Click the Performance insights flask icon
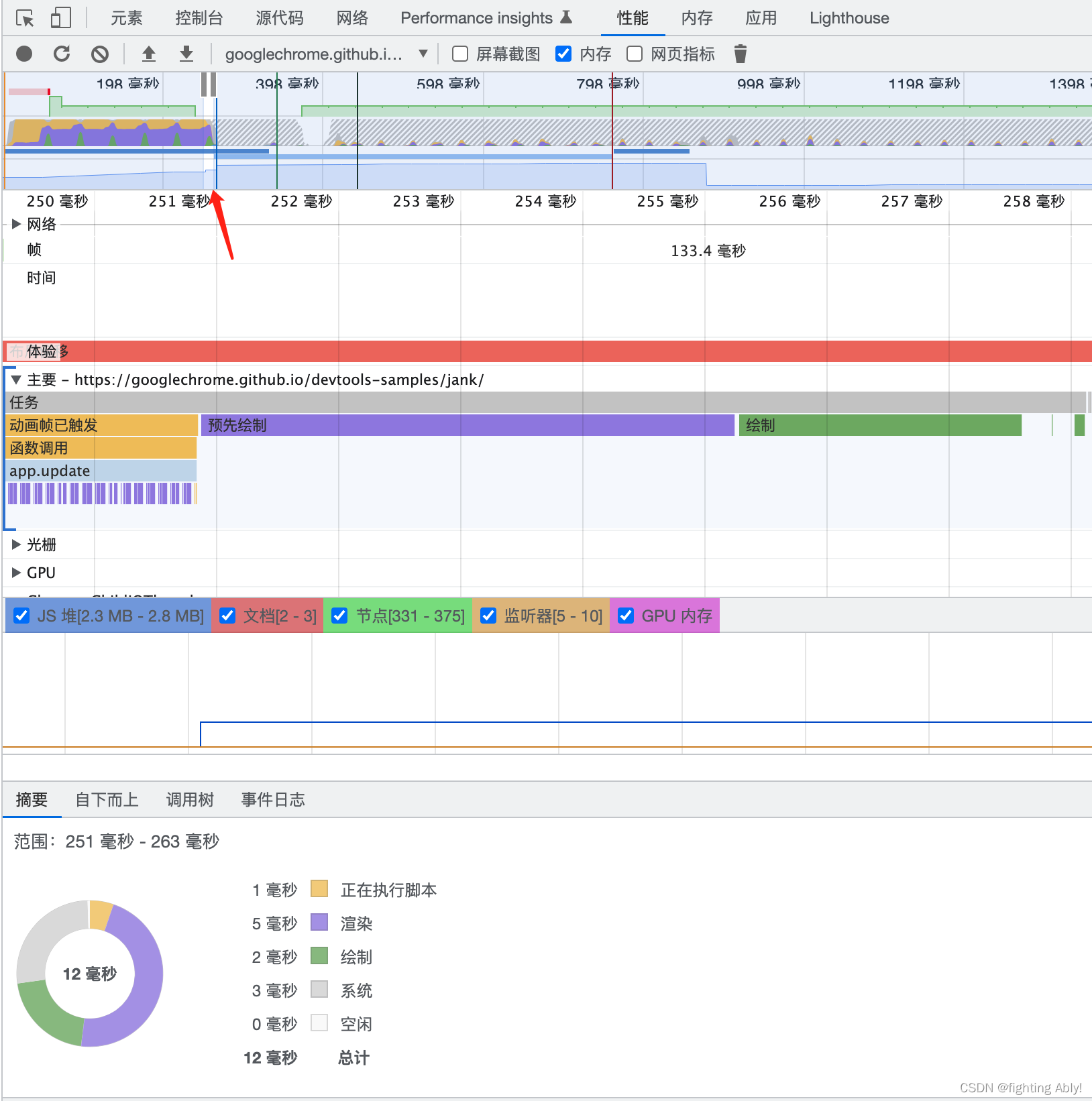The width and height of the screenshot is (1092, 1101). pos(566,17)
